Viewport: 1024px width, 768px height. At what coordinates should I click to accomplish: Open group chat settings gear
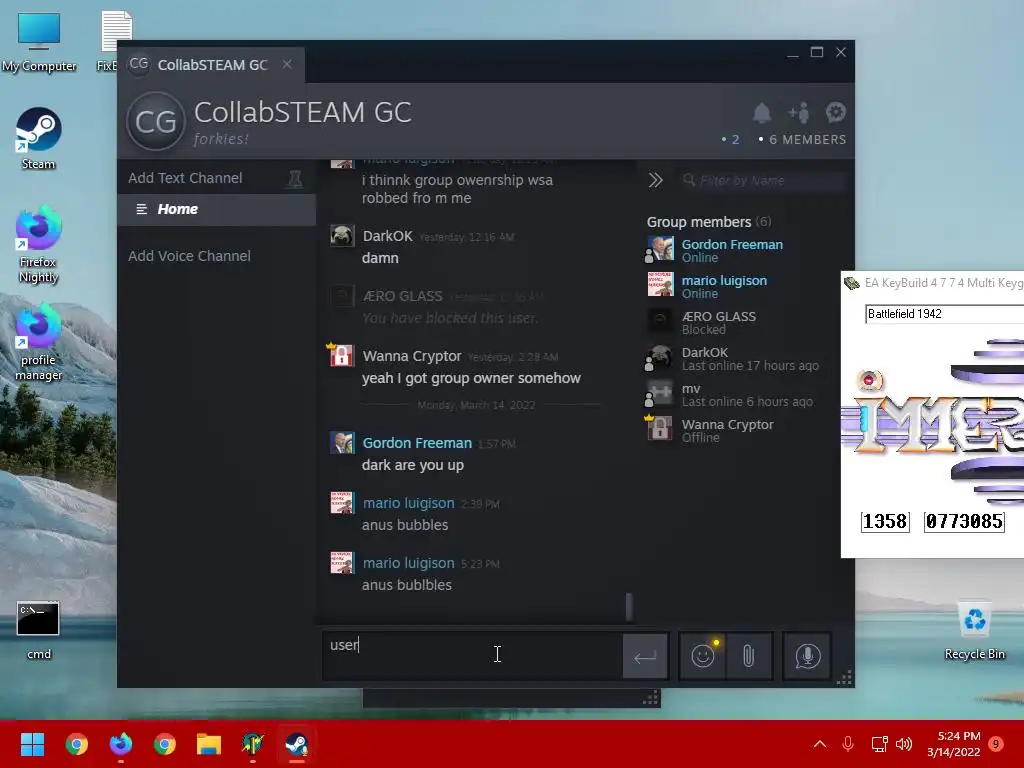[x=836, y=112]
